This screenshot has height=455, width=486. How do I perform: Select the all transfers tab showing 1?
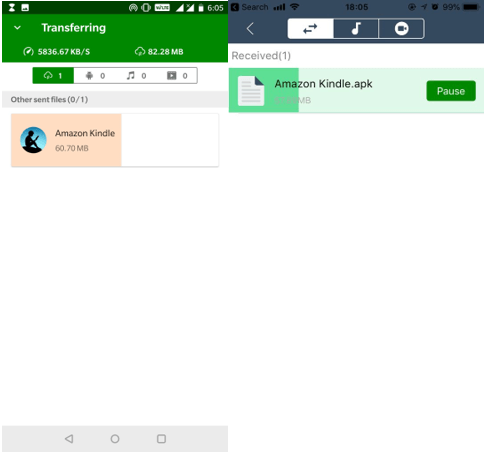pos(53,76)
